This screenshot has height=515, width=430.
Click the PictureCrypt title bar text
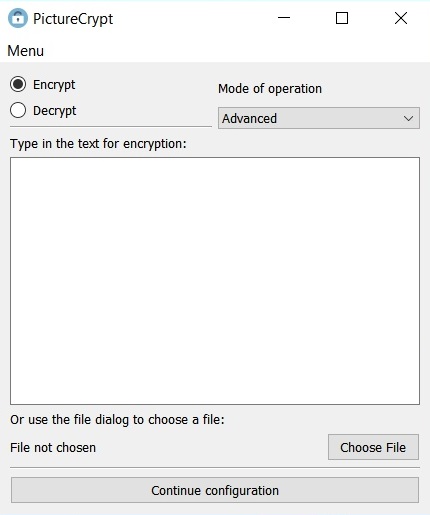73,19
